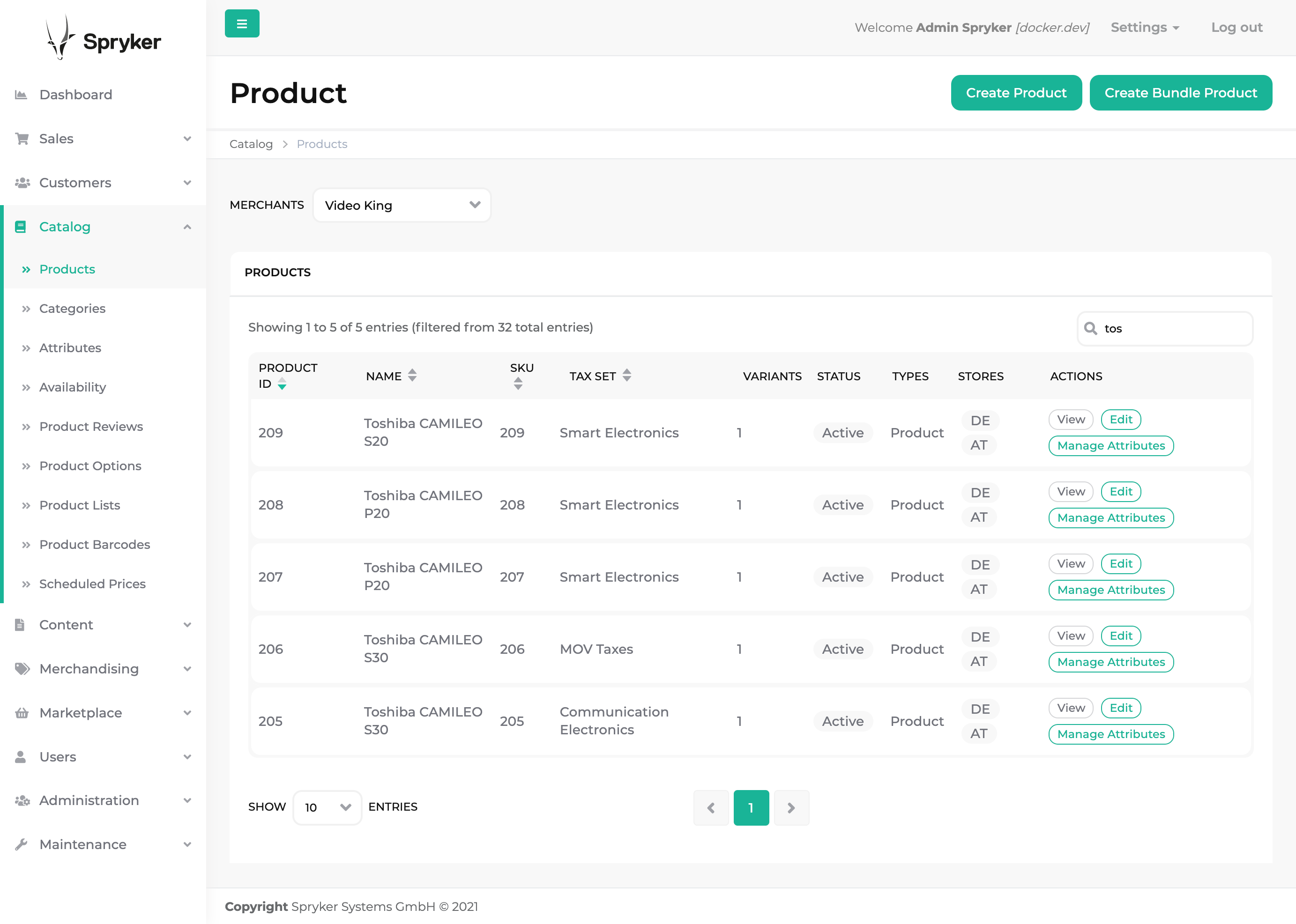Open the Merchants dropdown showing Video King
1296x924 pixels.
click(x=402, y=206)
